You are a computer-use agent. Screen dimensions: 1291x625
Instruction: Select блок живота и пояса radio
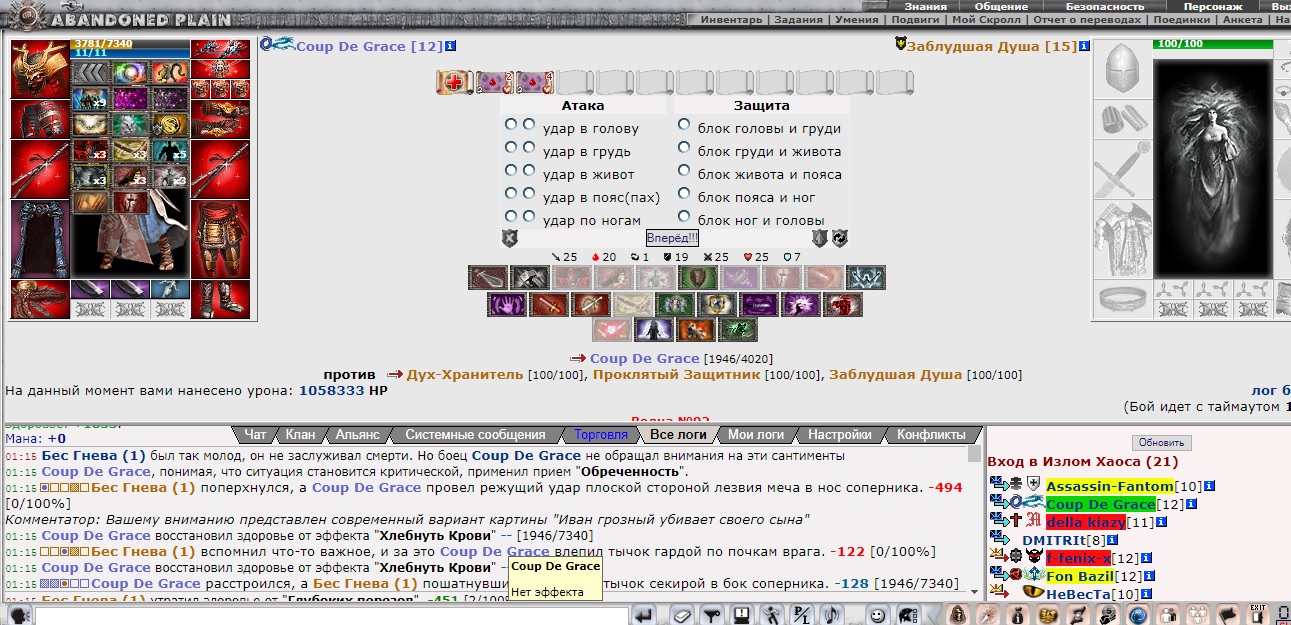(x=684, y=171)
